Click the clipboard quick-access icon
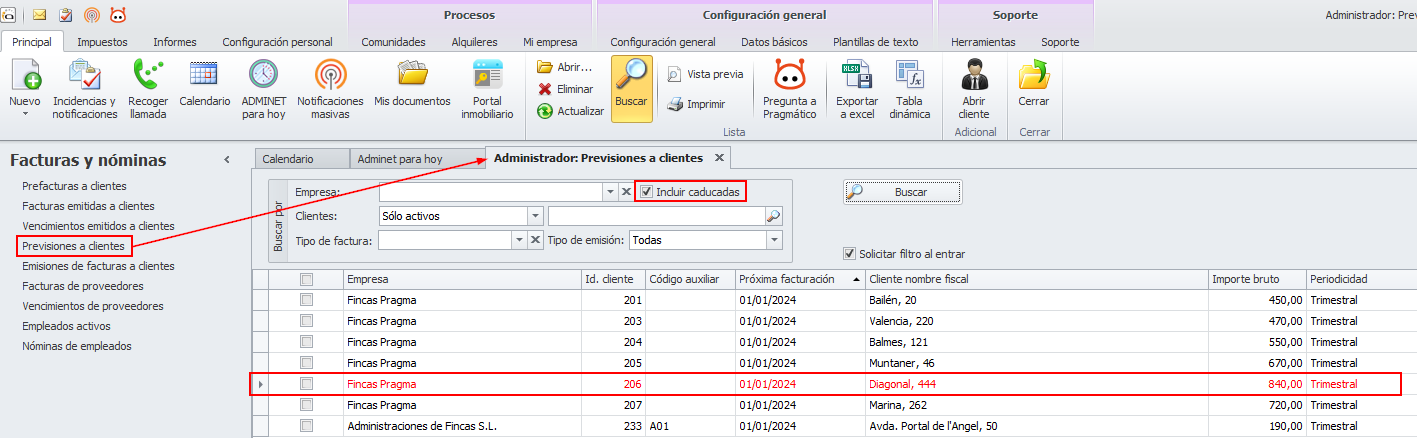 point(66,15)
